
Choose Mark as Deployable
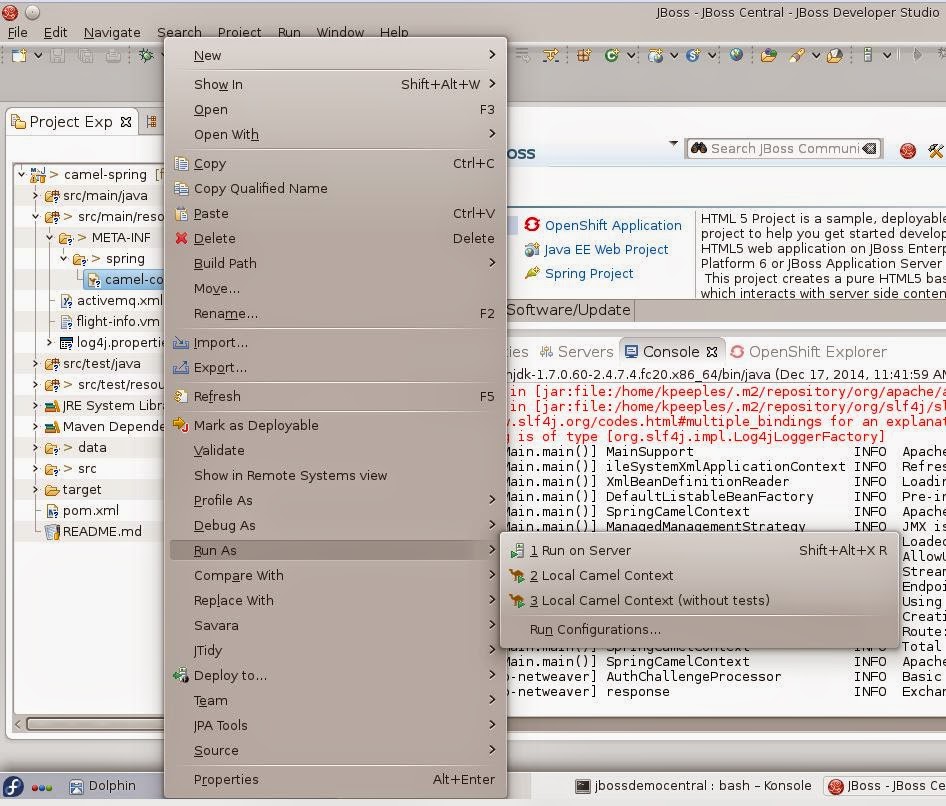335,425
